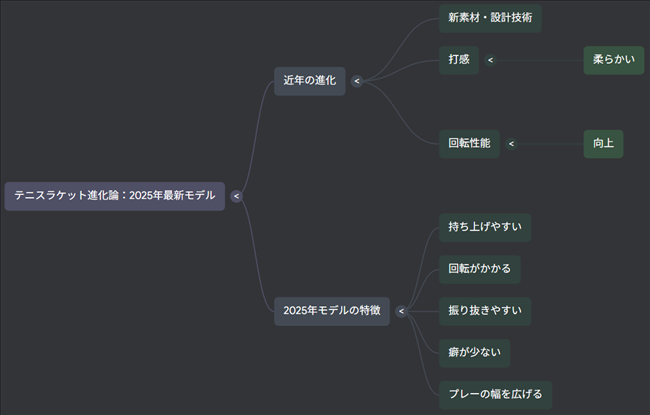Viewport: 650px width, 415px height.
Task: Open the 新素材・設計技術 node
Action: [490, 18]
